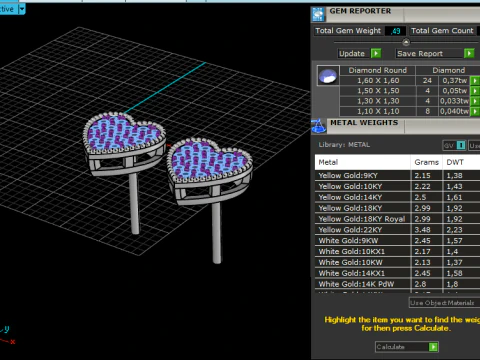Click the 1,50 X 1,50 gem size cell
Image resolution: width=480 pixels, height=360 pixels.
pyautogui.click(x=378, y=91)
